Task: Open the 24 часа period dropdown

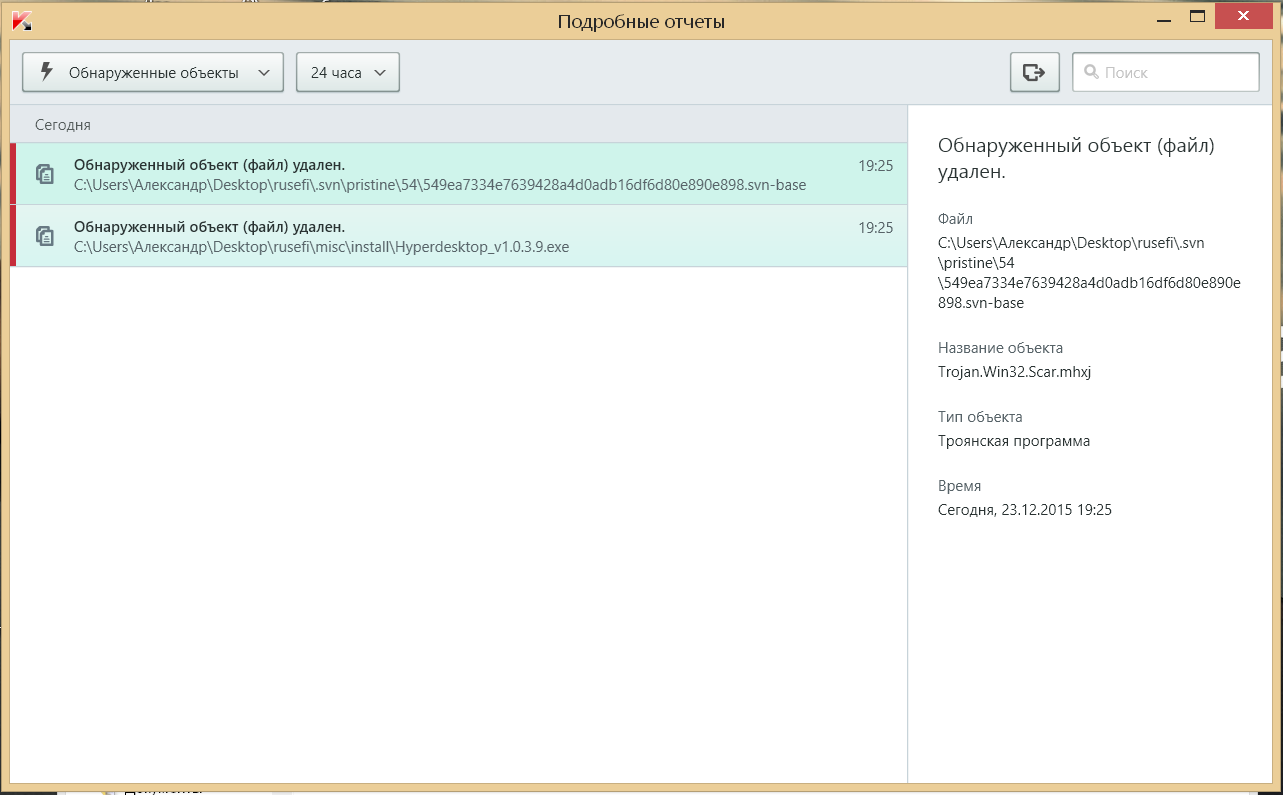Action: click(x=348, y=72)
